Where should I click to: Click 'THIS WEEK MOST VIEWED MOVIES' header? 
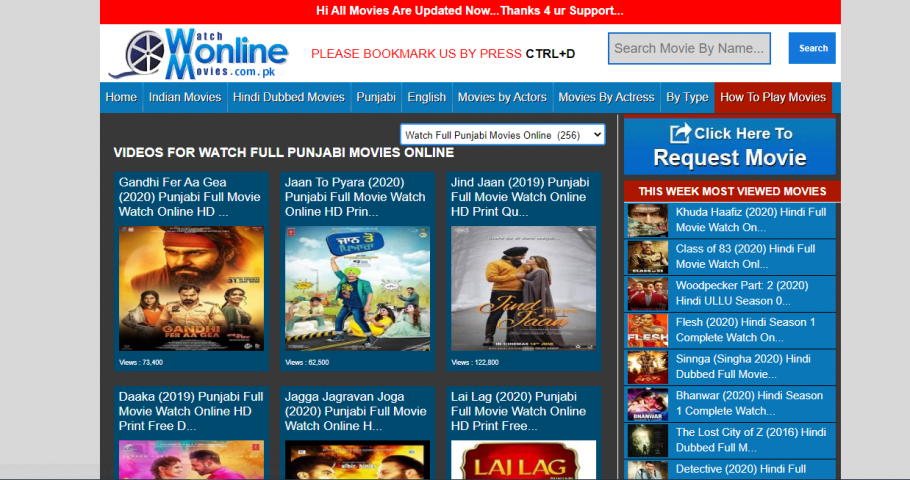(x=732, y=191)
